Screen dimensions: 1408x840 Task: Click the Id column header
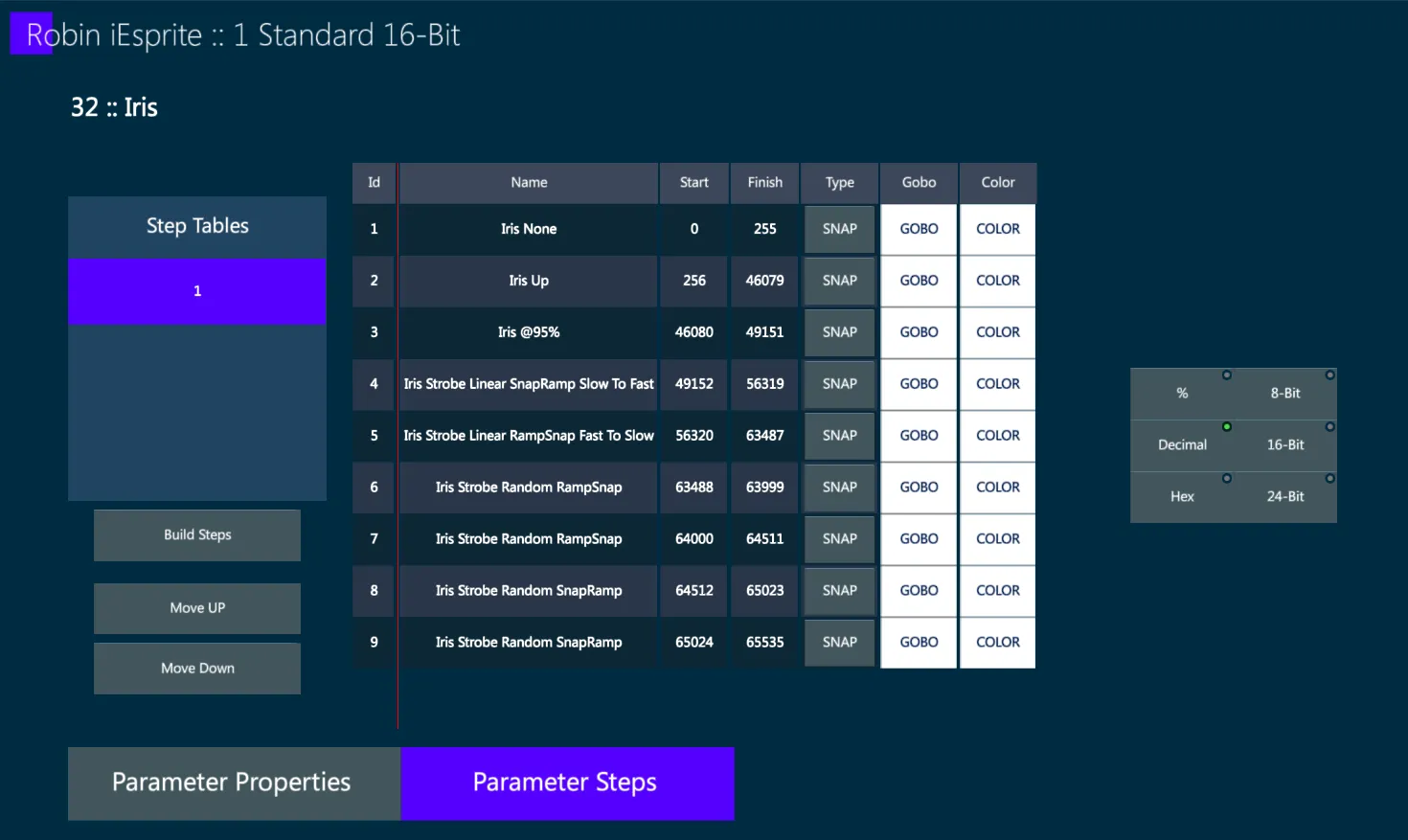(375, 183)
